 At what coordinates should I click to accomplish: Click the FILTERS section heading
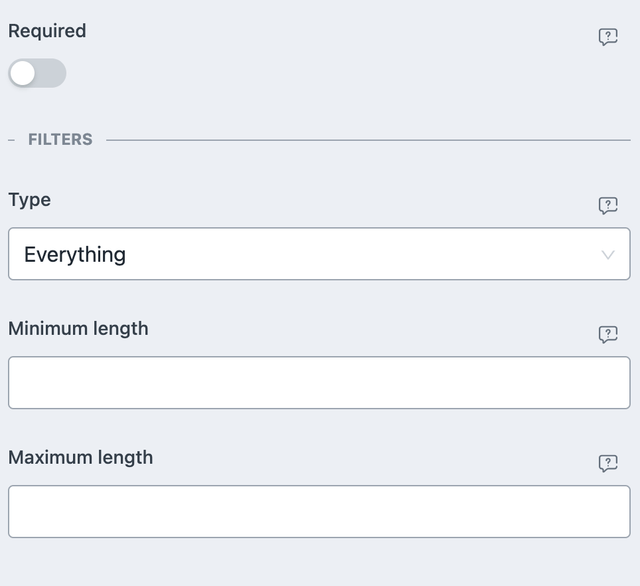(x=60, y=140)
